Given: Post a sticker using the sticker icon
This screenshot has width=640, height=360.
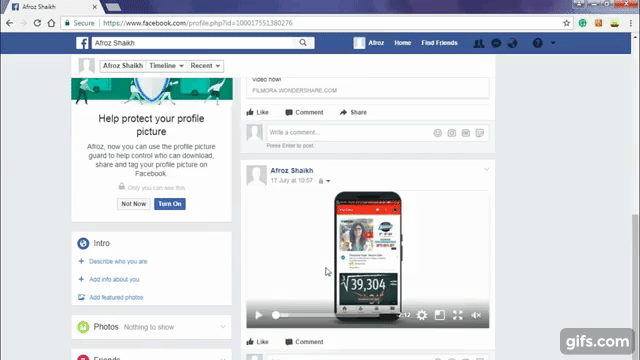Looking at the screenshot, I should coord(480,133).
